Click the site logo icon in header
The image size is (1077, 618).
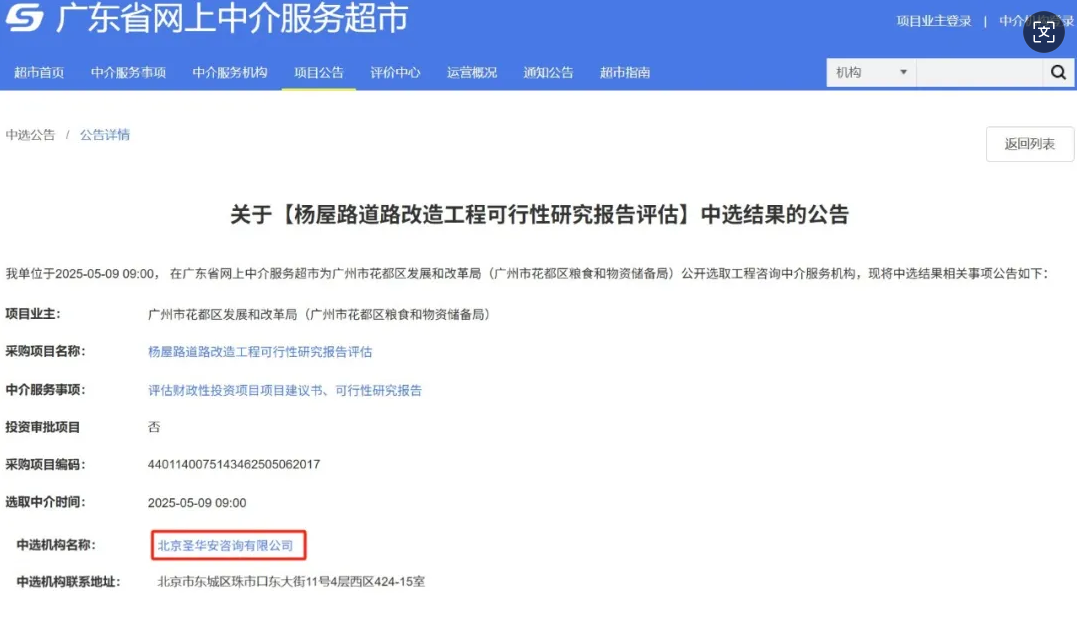[x=25, y=17]
